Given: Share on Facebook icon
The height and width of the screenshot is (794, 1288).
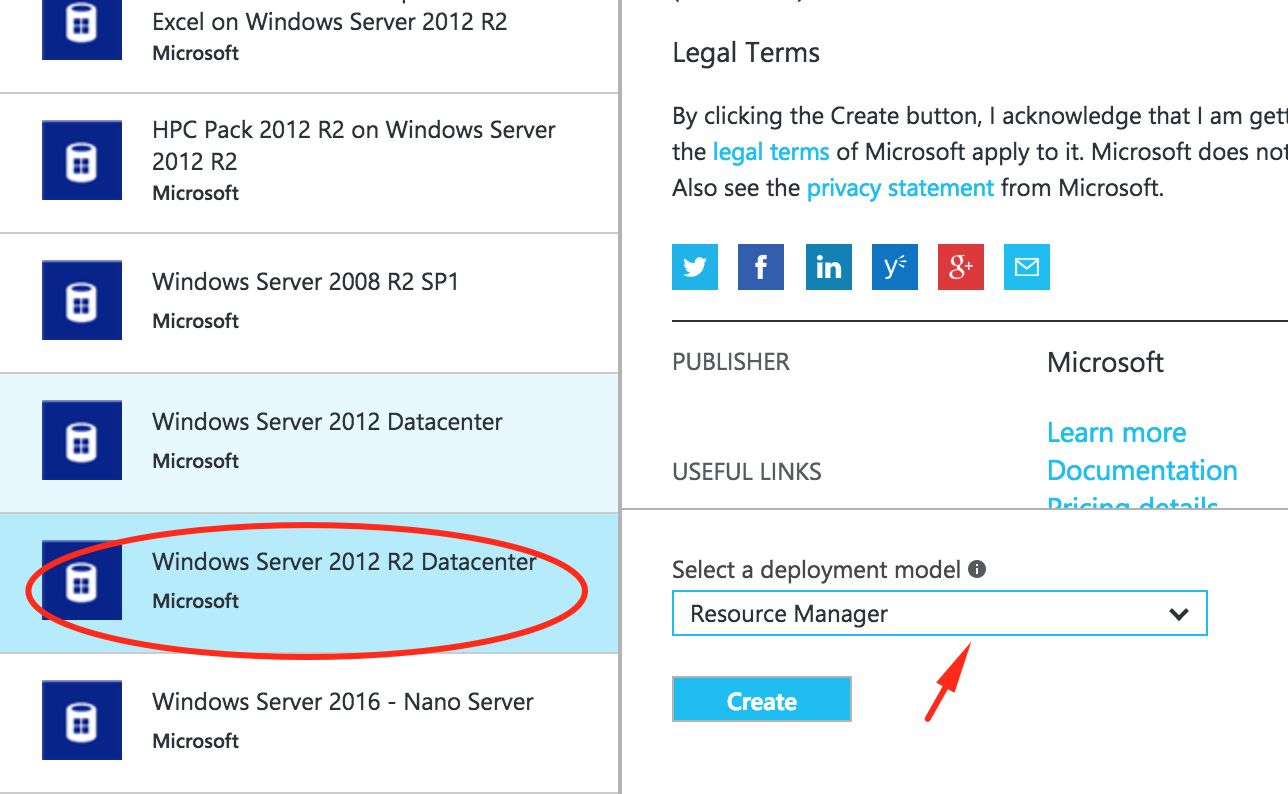Looking at the screenshot, I should point(761,267).
